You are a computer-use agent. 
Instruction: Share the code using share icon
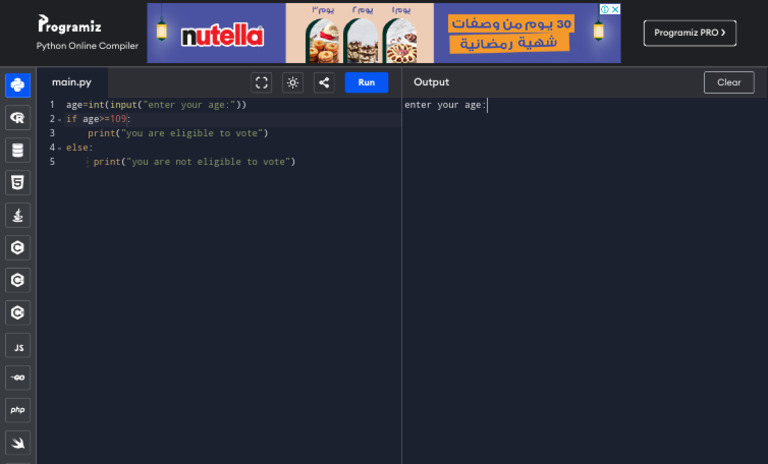point(324,82)
